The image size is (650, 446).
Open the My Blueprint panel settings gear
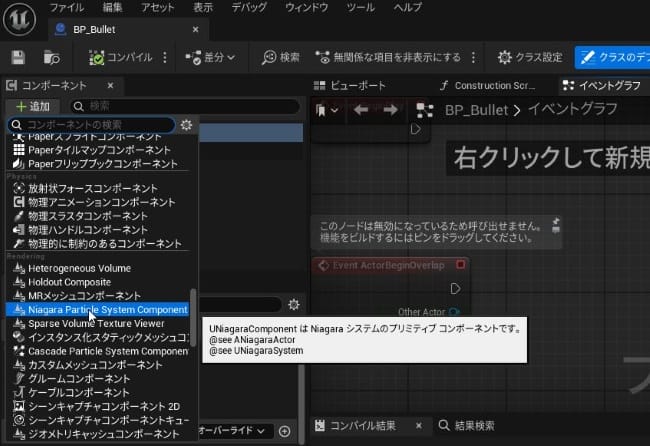(x=293, y=305)
